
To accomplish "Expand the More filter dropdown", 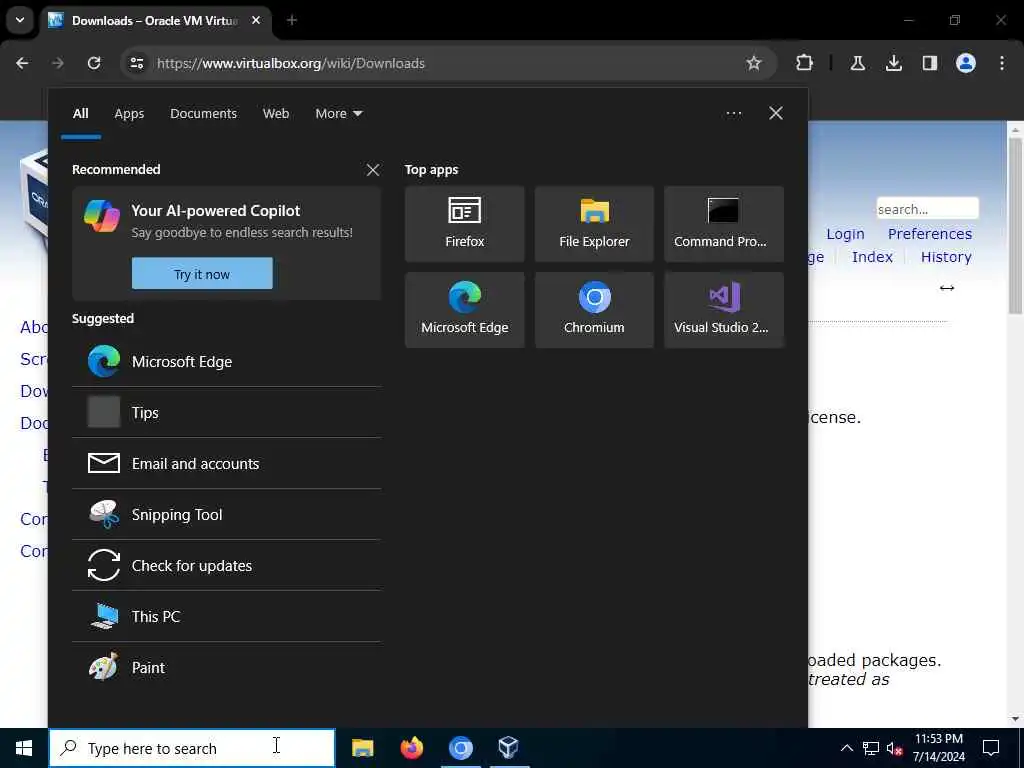I will point(338,113).
